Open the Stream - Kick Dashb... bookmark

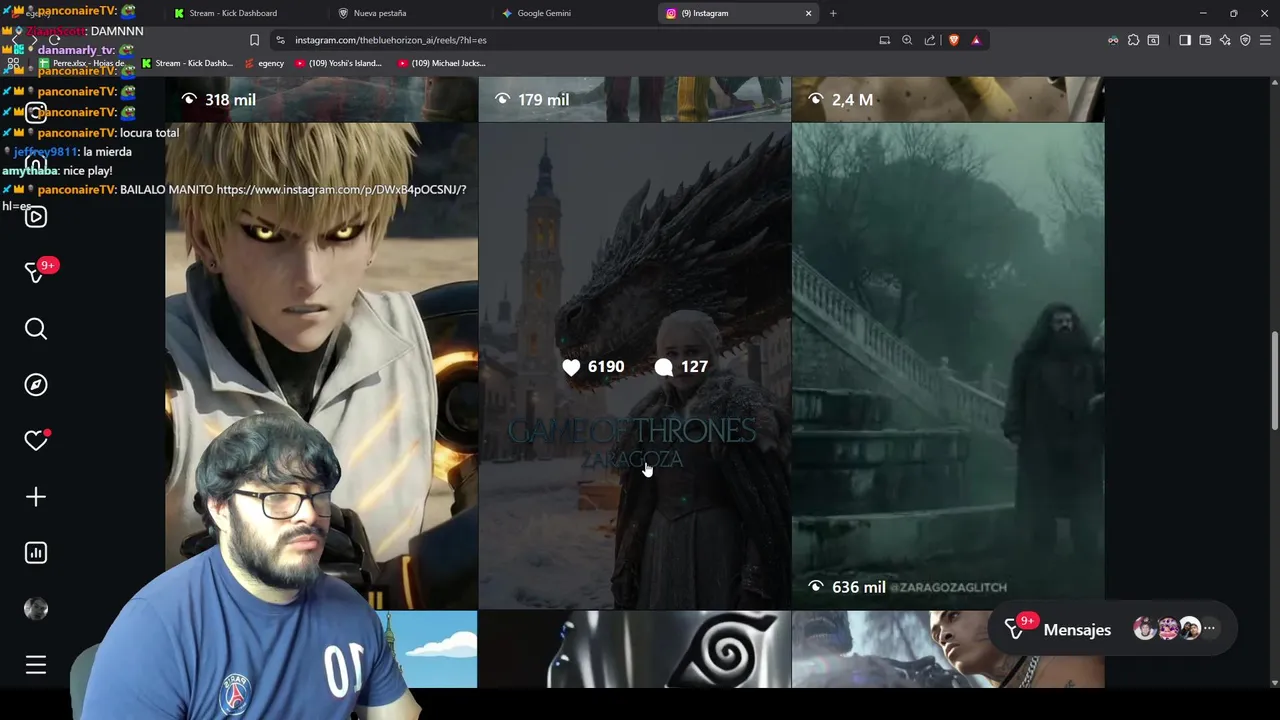tap(186, 63)
